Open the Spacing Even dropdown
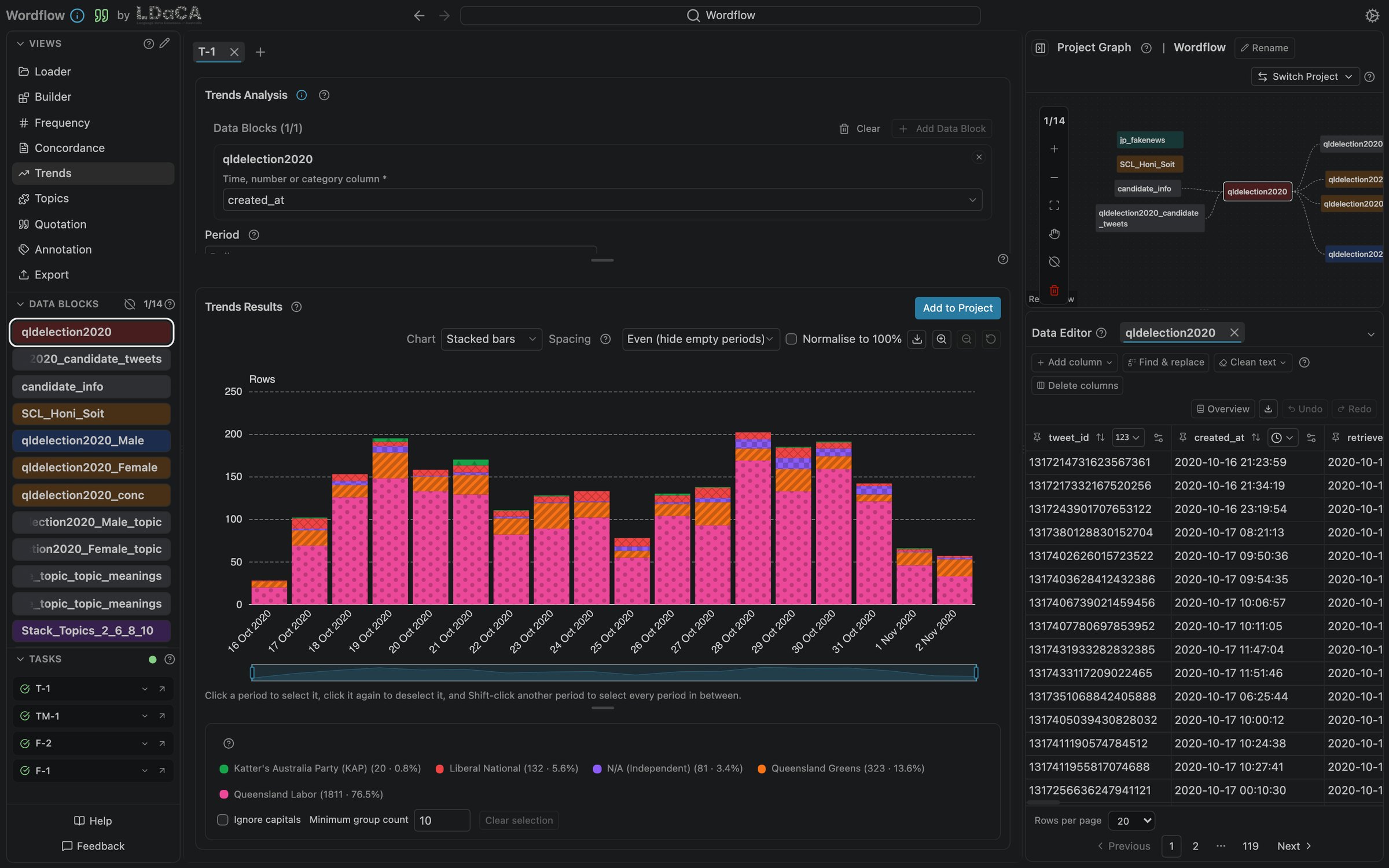Image resolution: width=1389 pixels, height=868 pixels. pyautogui.click(x=700, y=339)
